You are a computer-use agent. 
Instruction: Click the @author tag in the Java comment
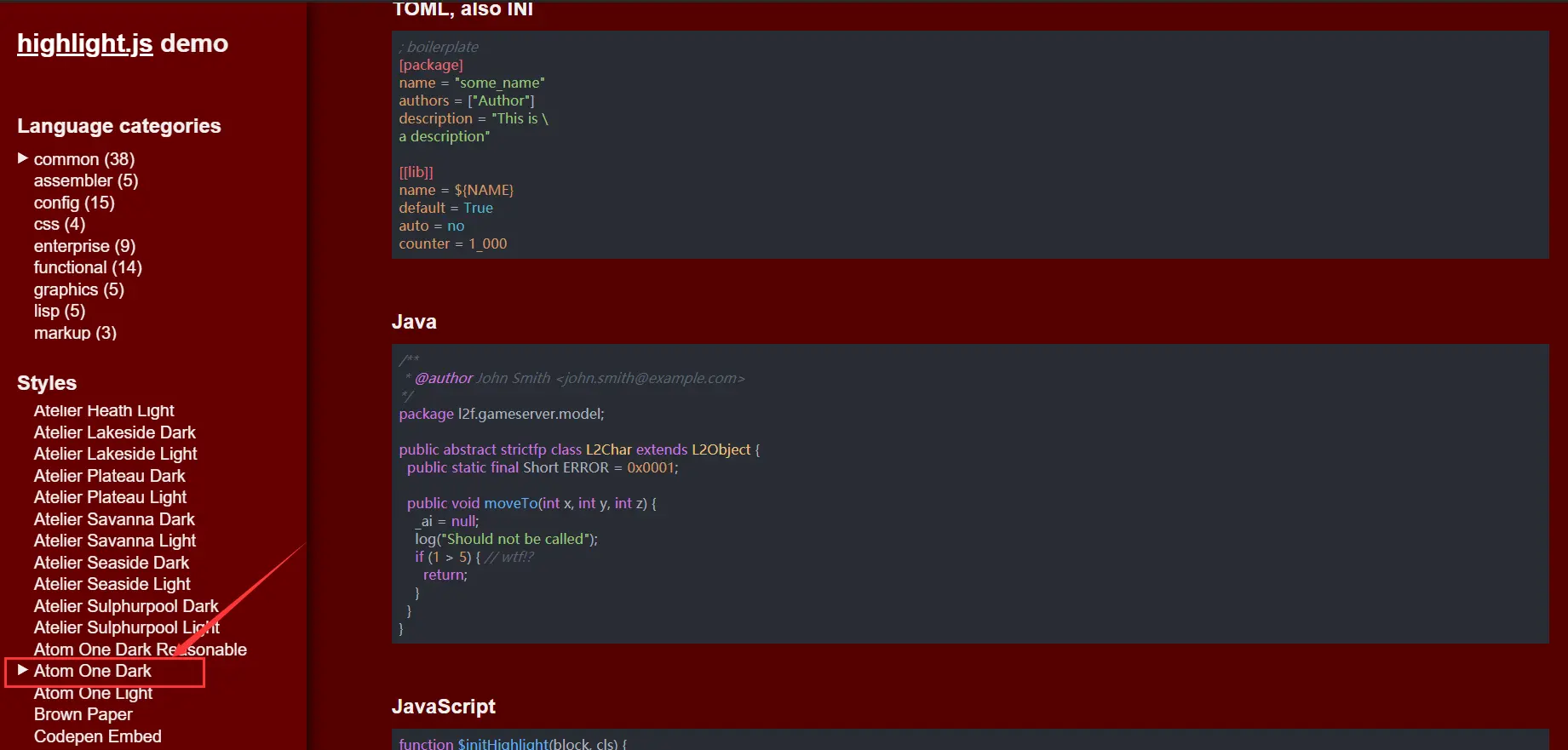point(444,378)
